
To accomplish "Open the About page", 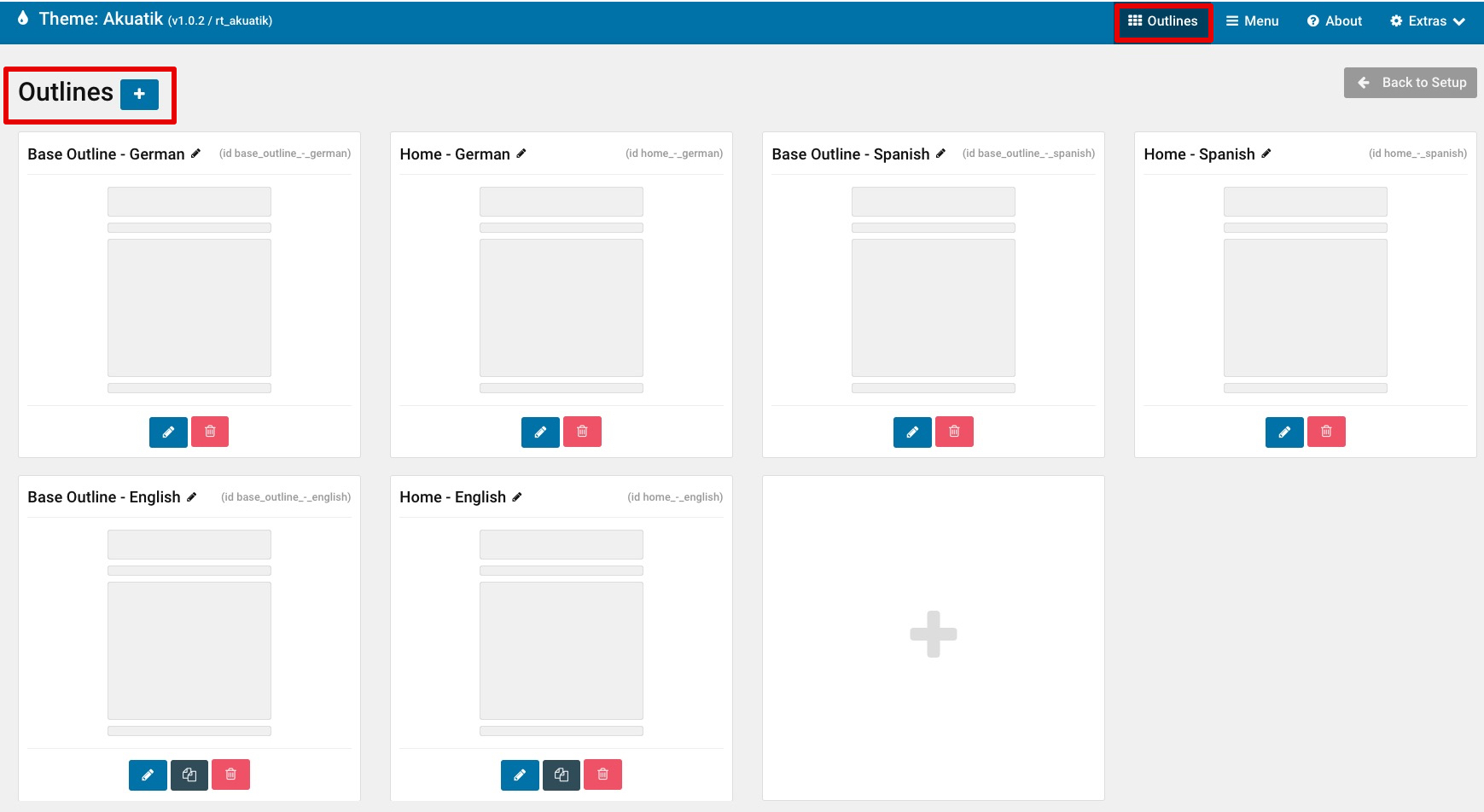I will point(1334,21).
